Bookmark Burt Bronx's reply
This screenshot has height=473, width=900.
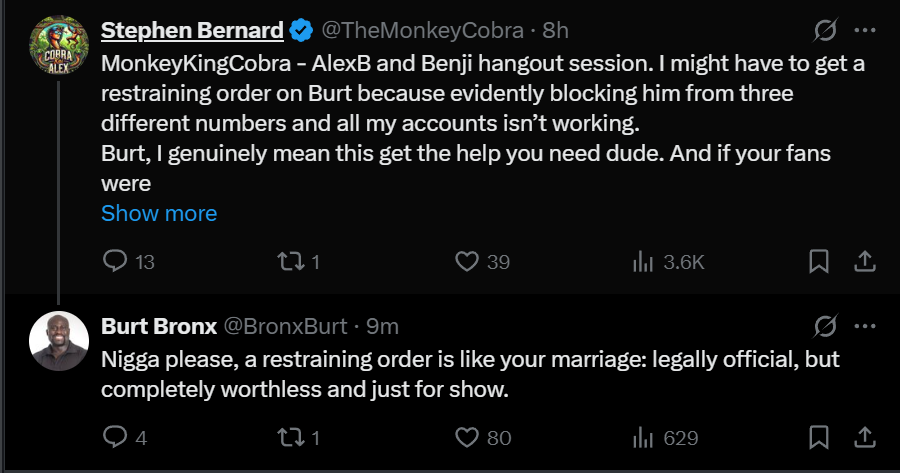point(818,438)
